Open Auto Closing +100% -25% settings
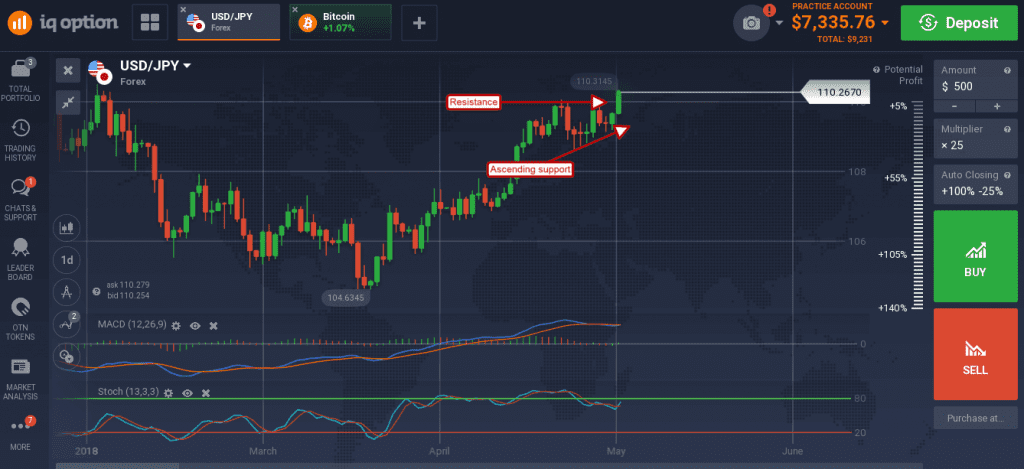Image resolution: width=1024 pixels, height=469 pixels. 976,184
